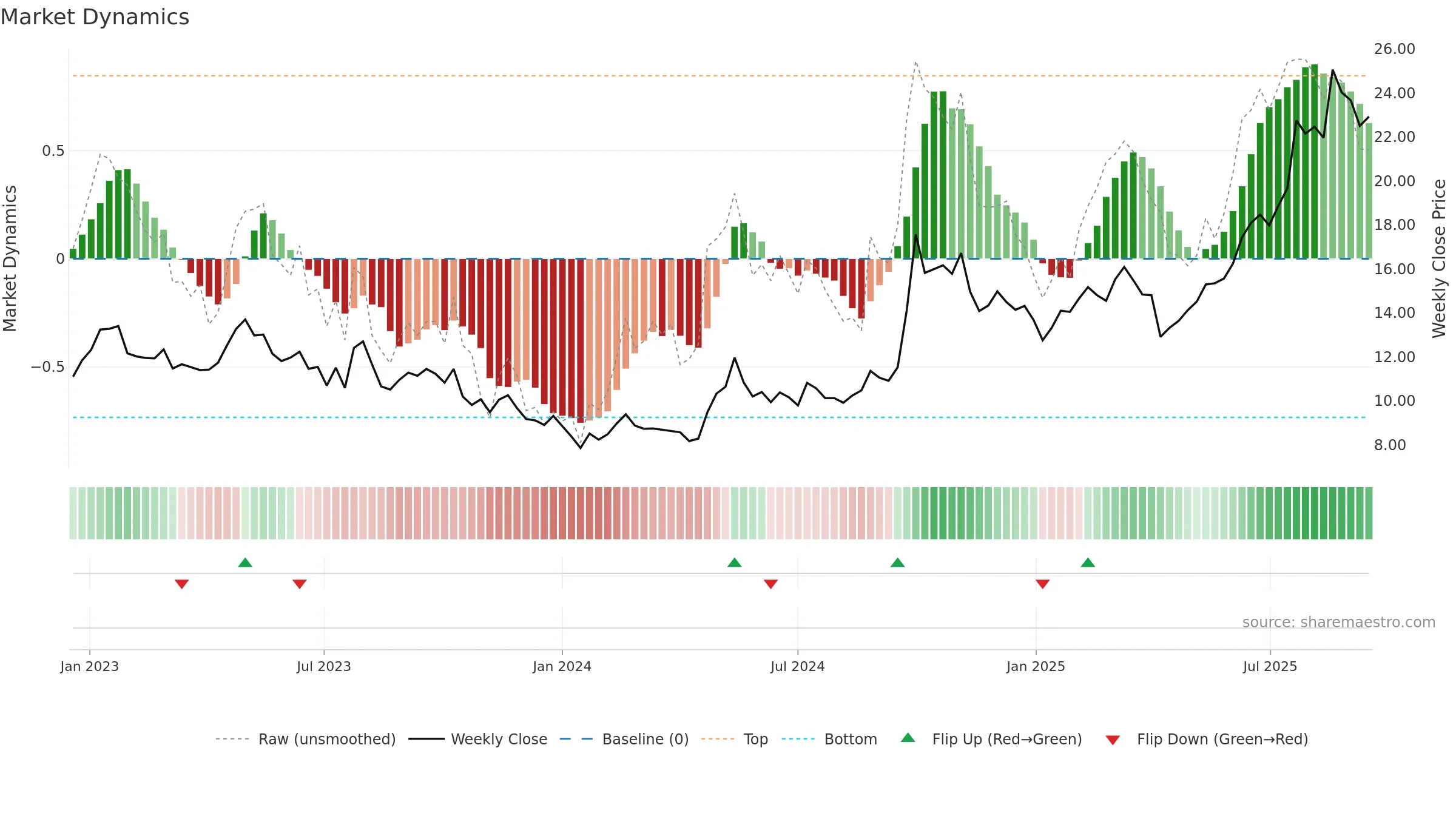Viewport: 1456px width, 819px height.
Task: Click the 14.00 price axis label
Action: point(1395,313)
